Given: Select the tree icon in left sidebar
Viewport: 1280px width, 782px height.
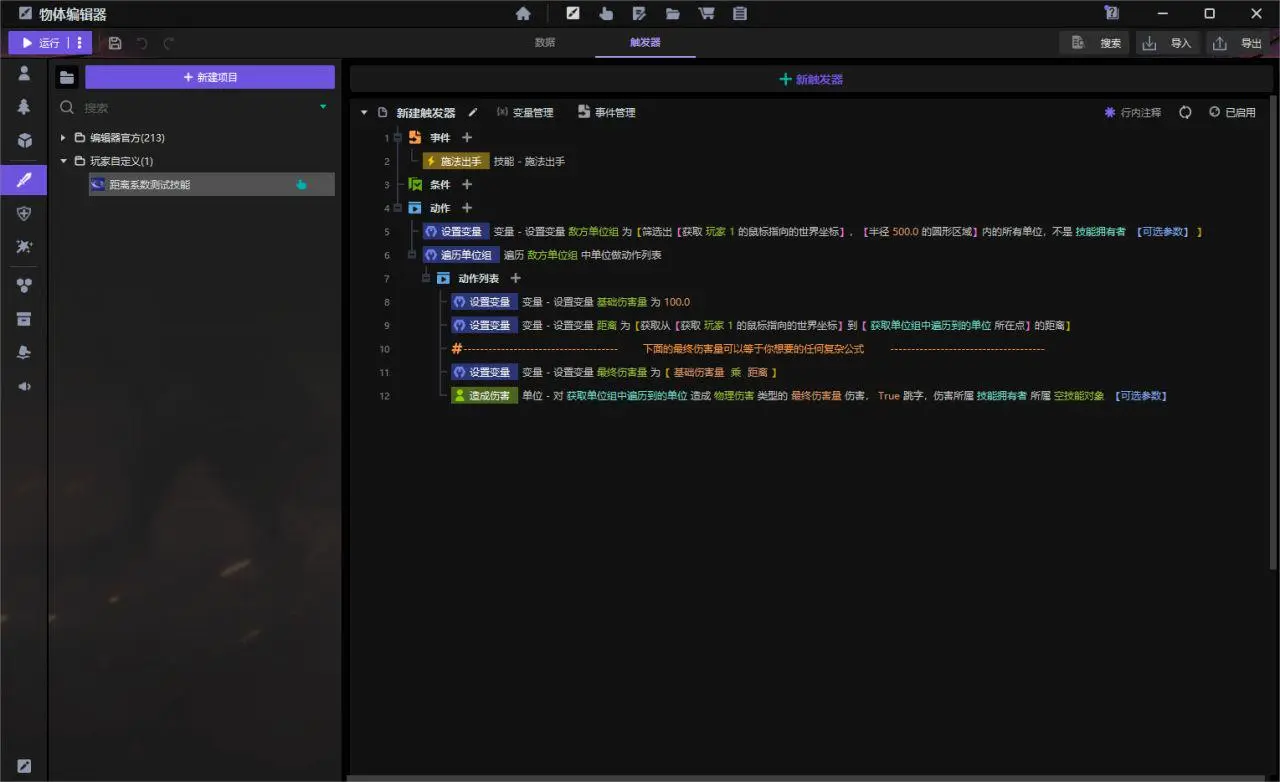Looking at the screenshot, I should [24, 107].
